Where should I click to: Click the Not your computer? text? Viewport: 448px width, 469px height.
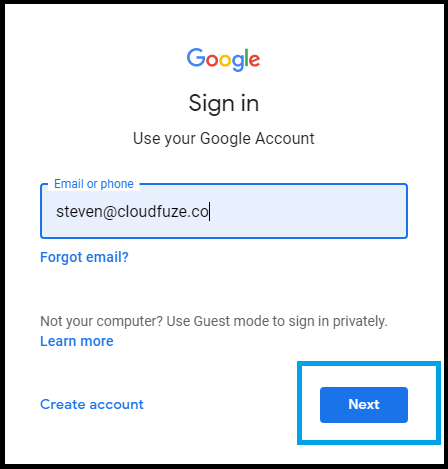click(x=101, y=321)
